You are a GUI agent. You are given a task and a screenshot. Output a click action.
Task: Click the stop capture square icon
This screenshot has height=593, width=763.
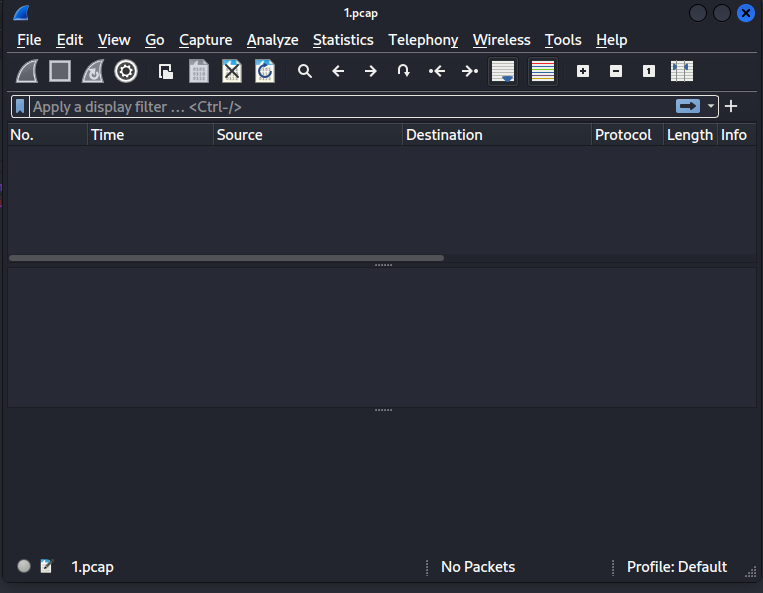click(60, 71)
